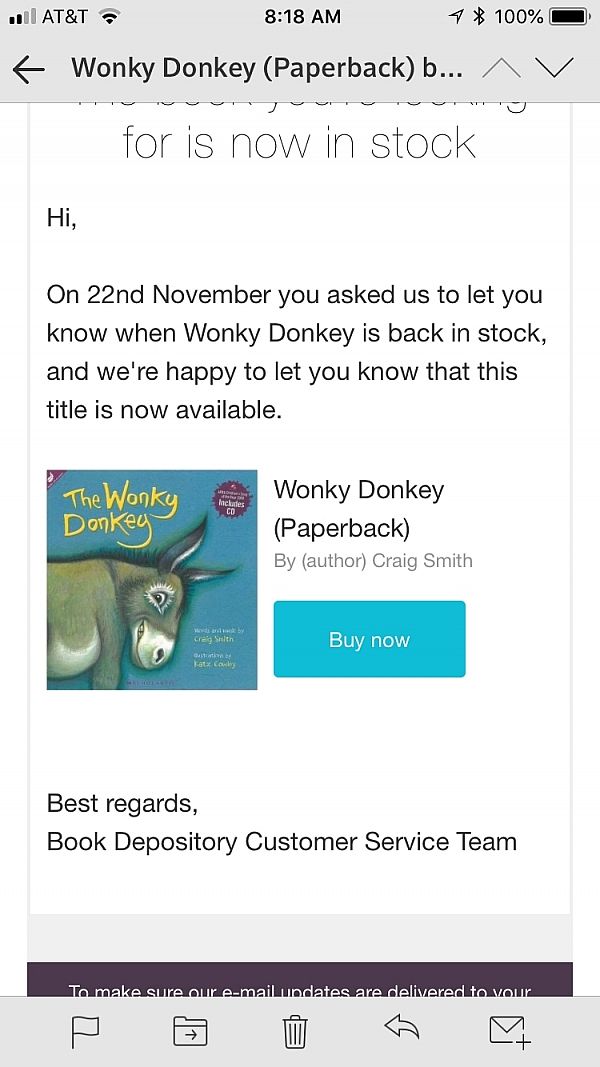Tap the Wonky Donkey (Paperback) product title
Image resolution: width=600 pixels, height=1067 pixels.
[x=359, y=508]
